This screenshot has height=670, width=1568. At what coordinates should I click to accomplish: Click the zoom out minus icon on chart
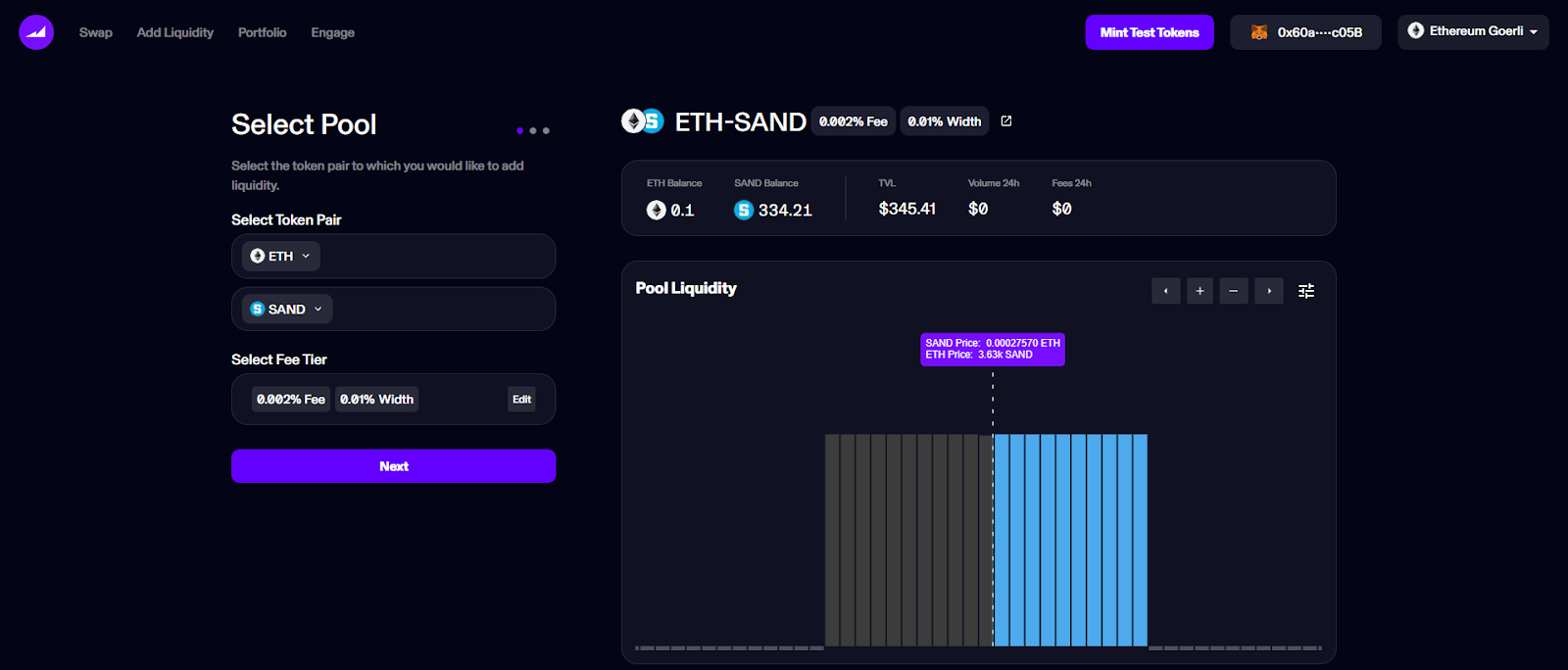tap(1234, 291)
